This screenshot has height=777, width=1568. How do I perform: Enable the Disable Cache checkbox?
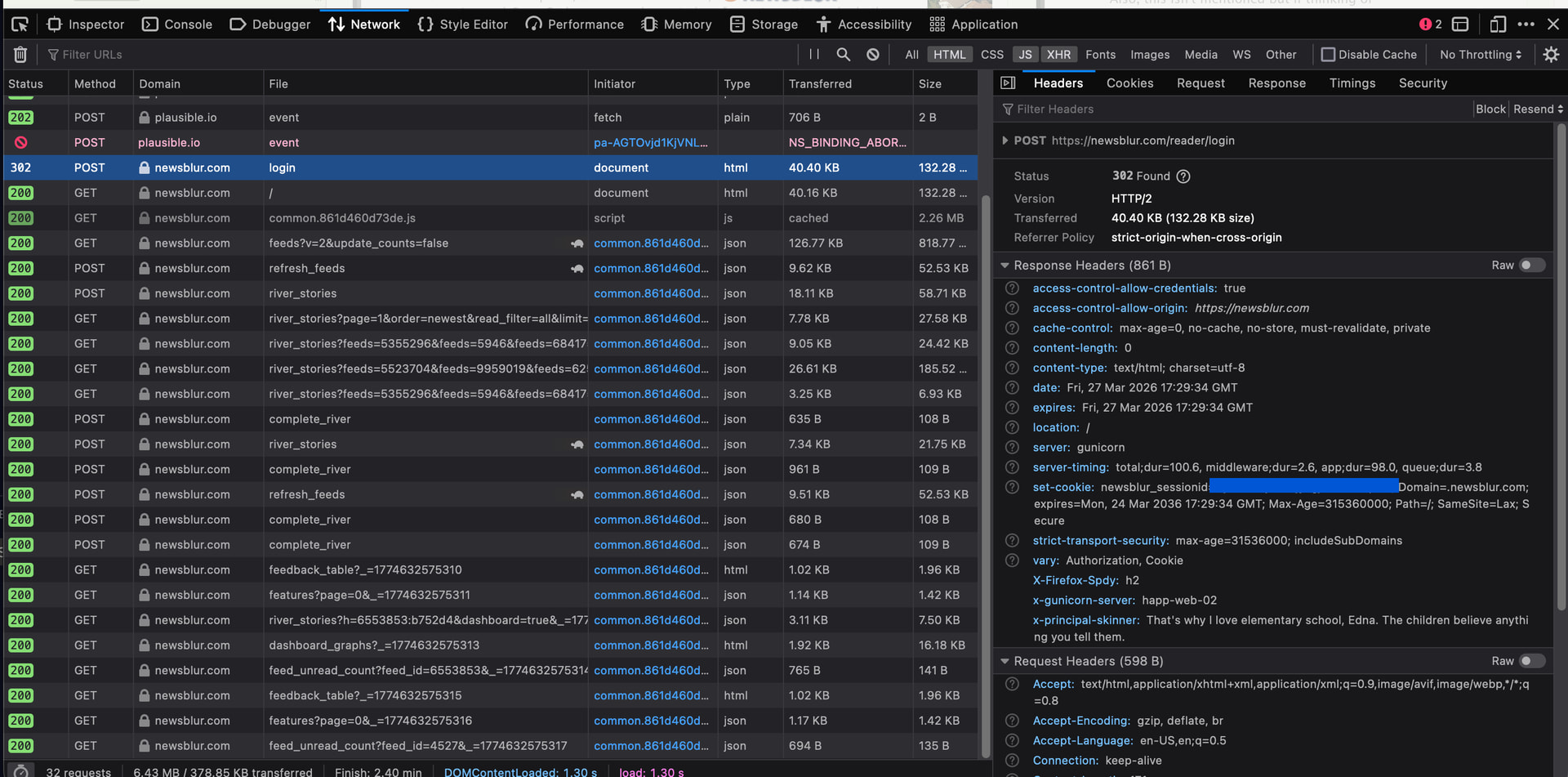(x=1328, y=55)
